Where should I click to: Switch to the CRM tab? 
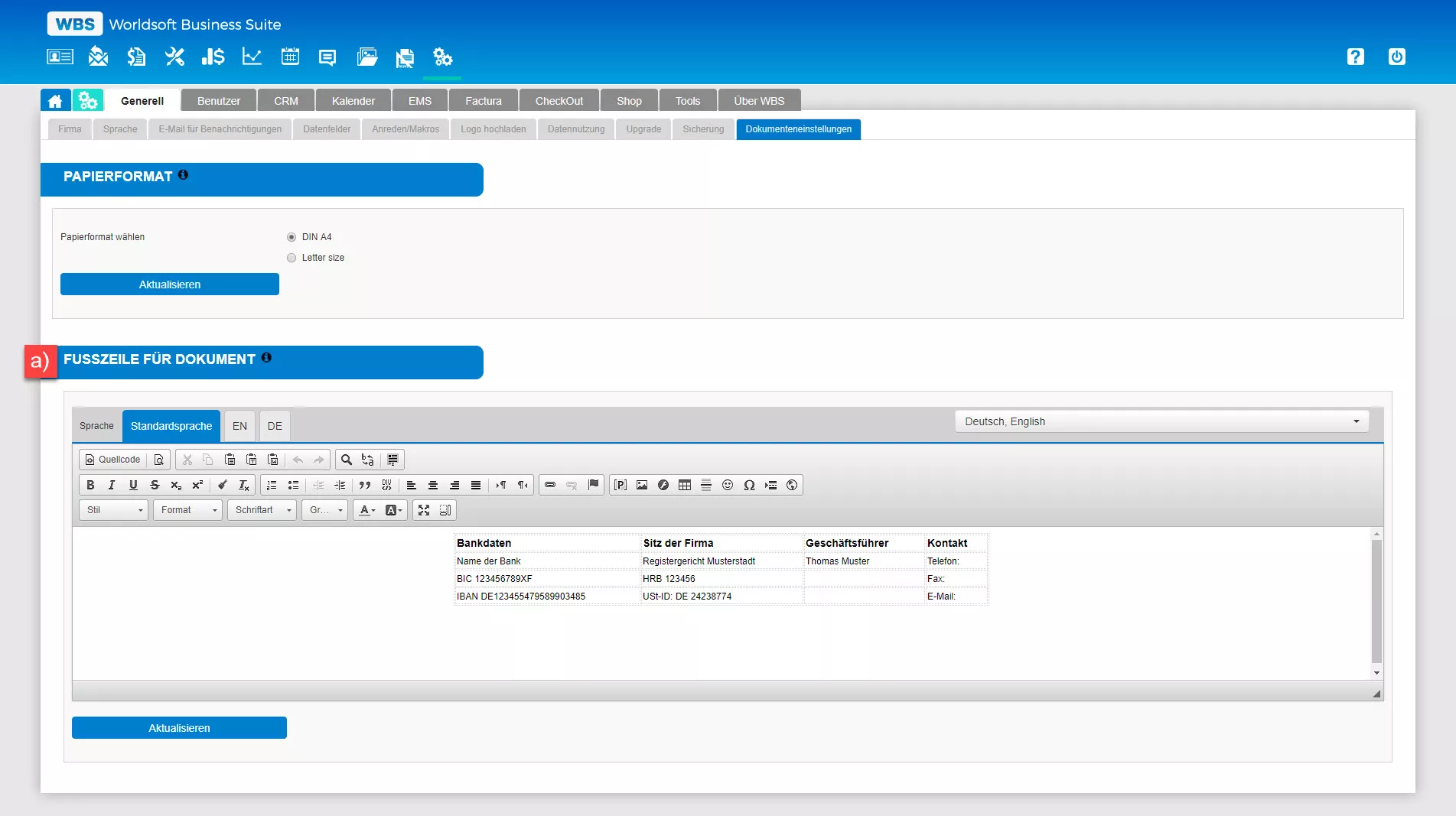tap(286, 101)
